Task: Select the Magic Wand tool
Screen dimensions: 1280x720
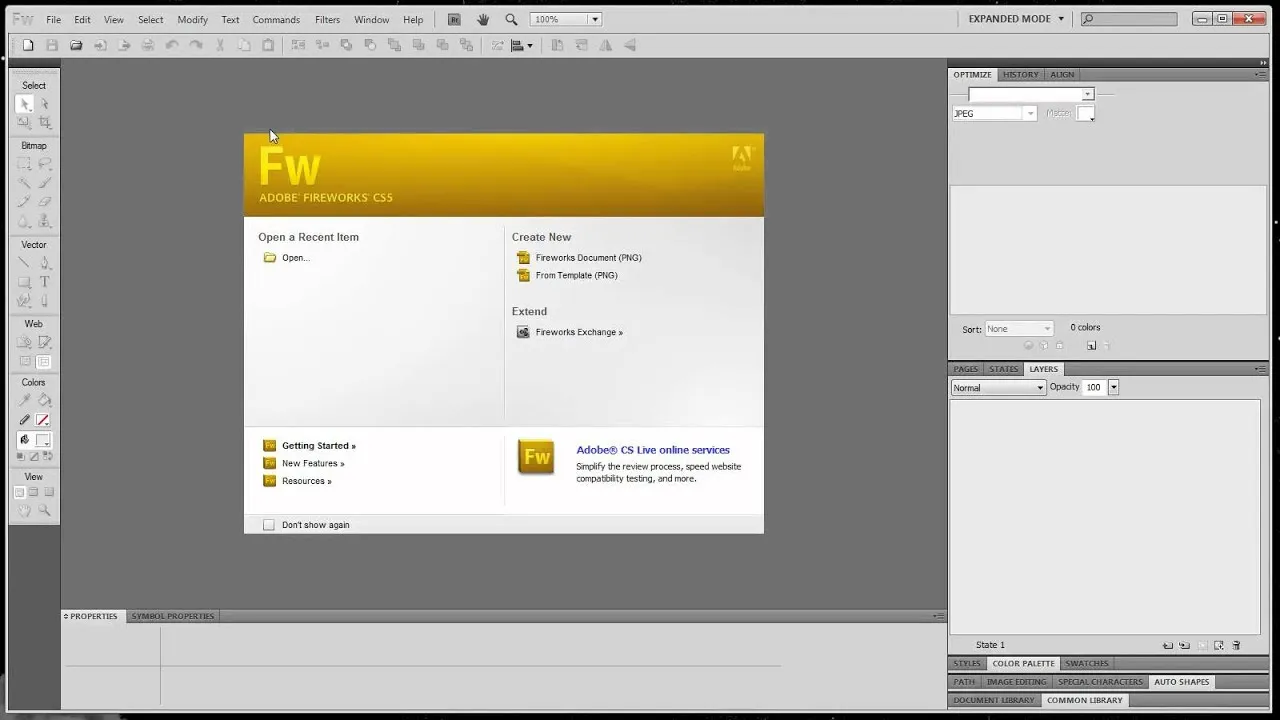Action: (x=24, y=183)
